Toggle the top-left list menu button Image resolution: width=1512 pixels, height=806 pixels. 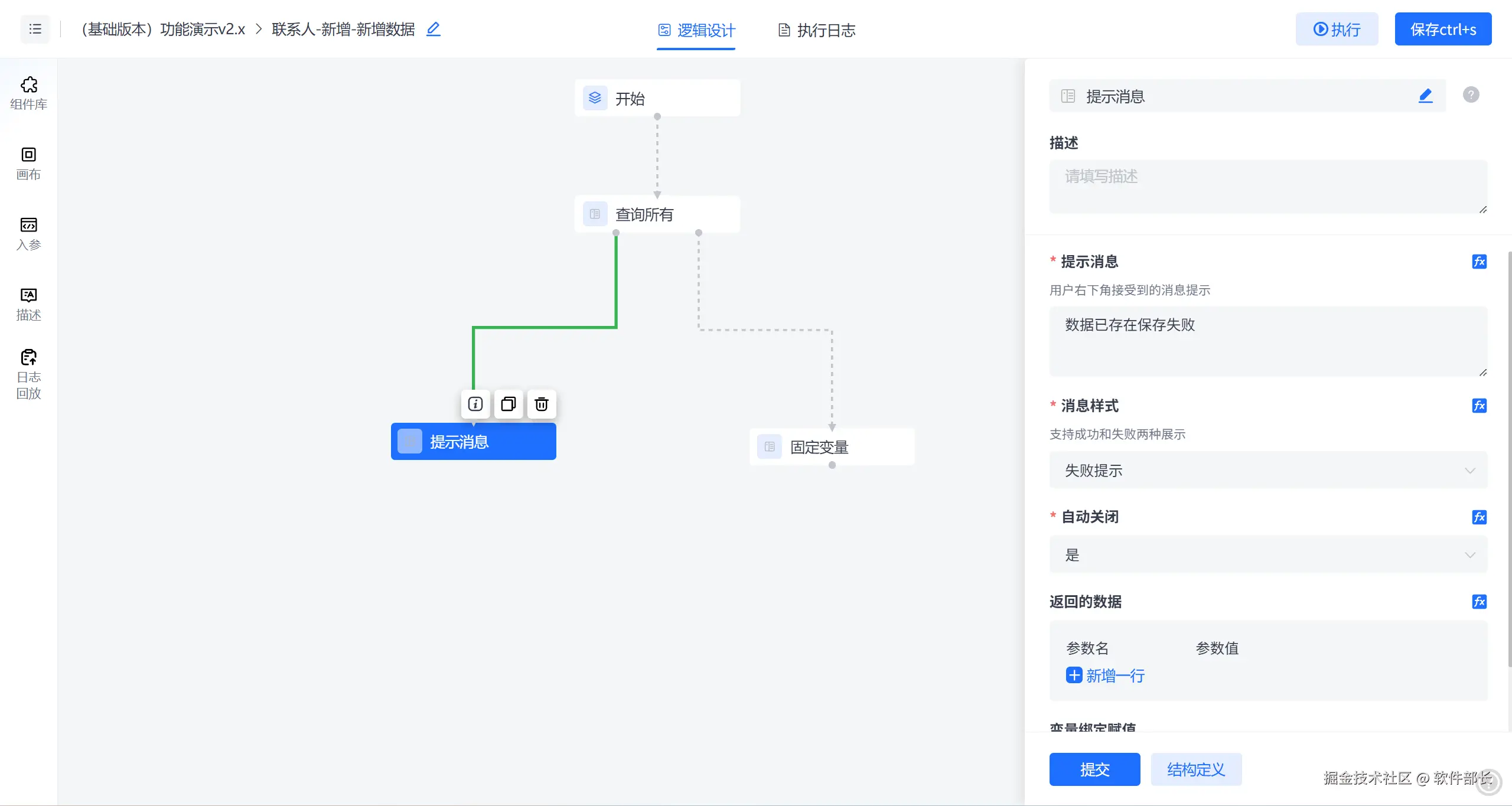[35, 29]
